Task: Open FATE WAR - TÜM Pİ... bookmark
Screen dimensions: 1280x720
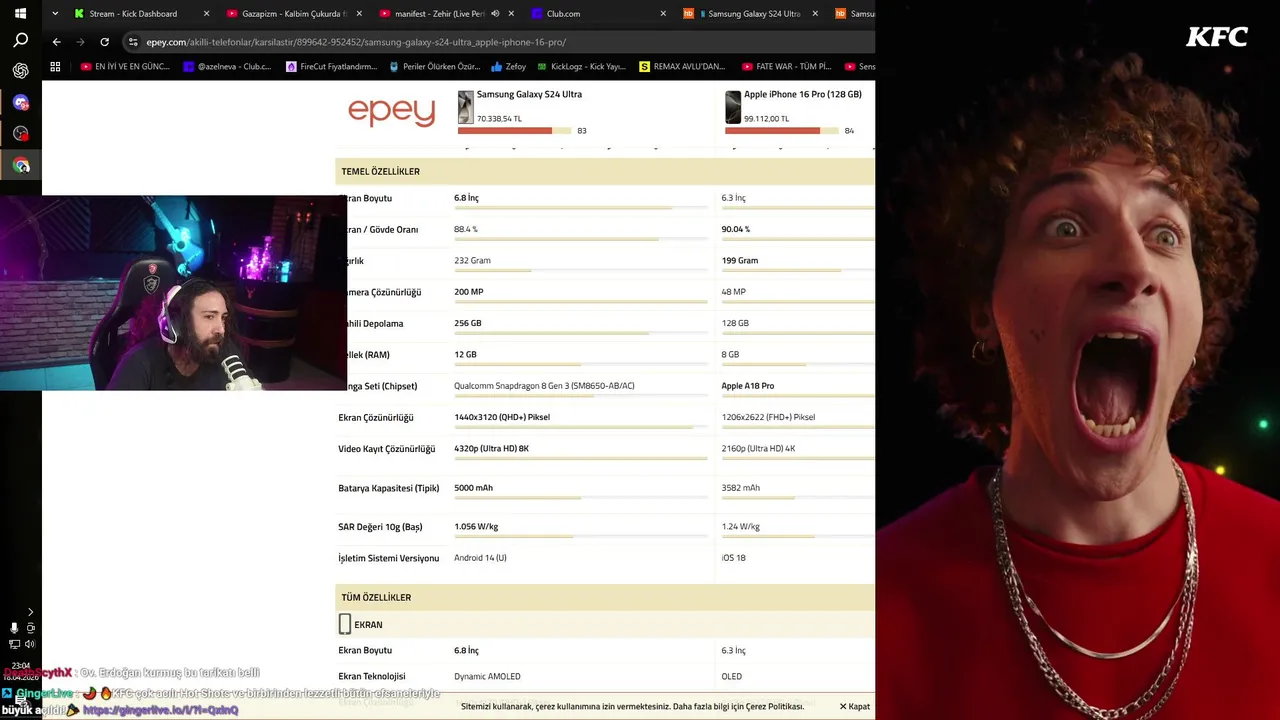Action: coord(786,67)
